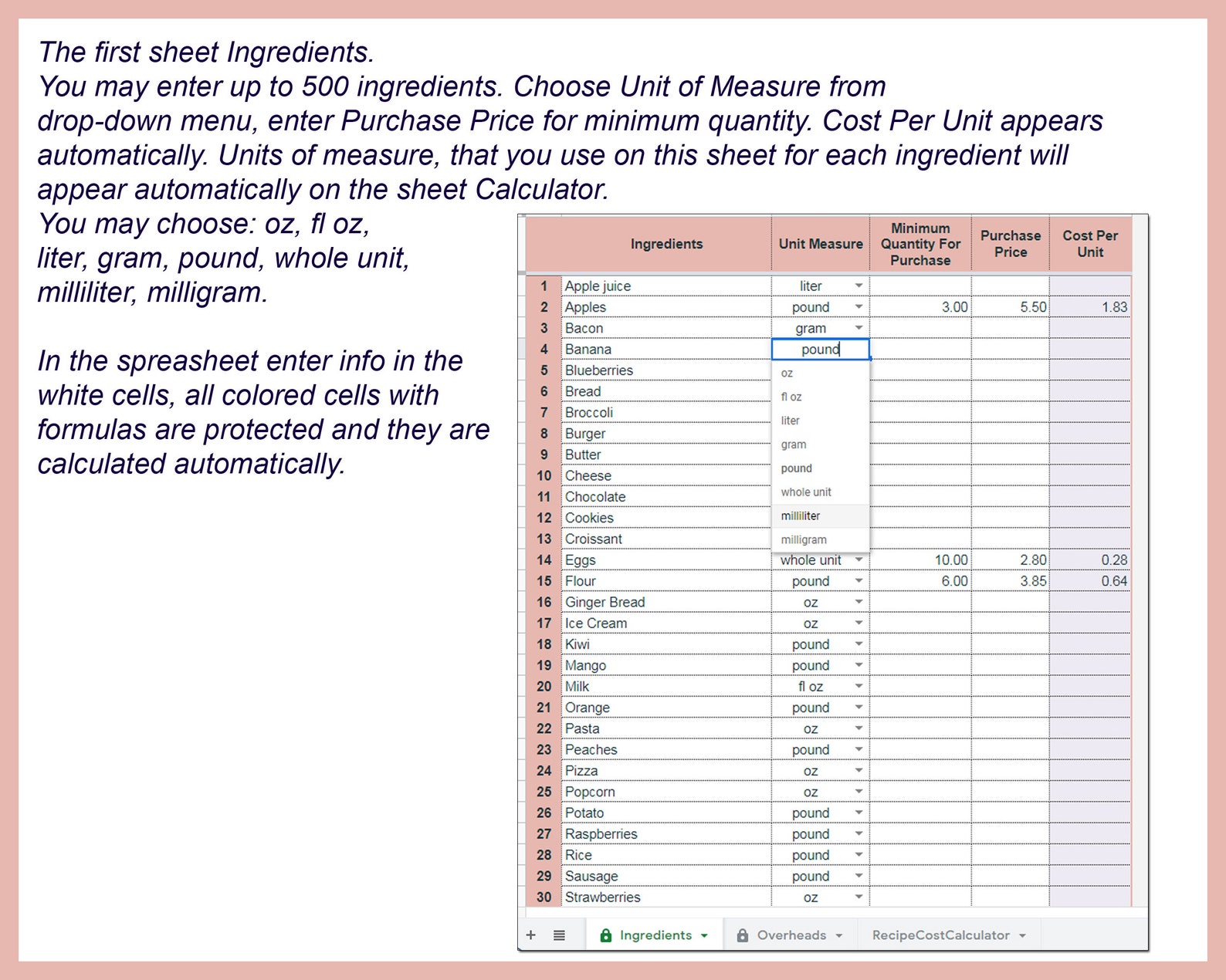Click Eggs purchase price cell 2.80

coord(1011,559)
